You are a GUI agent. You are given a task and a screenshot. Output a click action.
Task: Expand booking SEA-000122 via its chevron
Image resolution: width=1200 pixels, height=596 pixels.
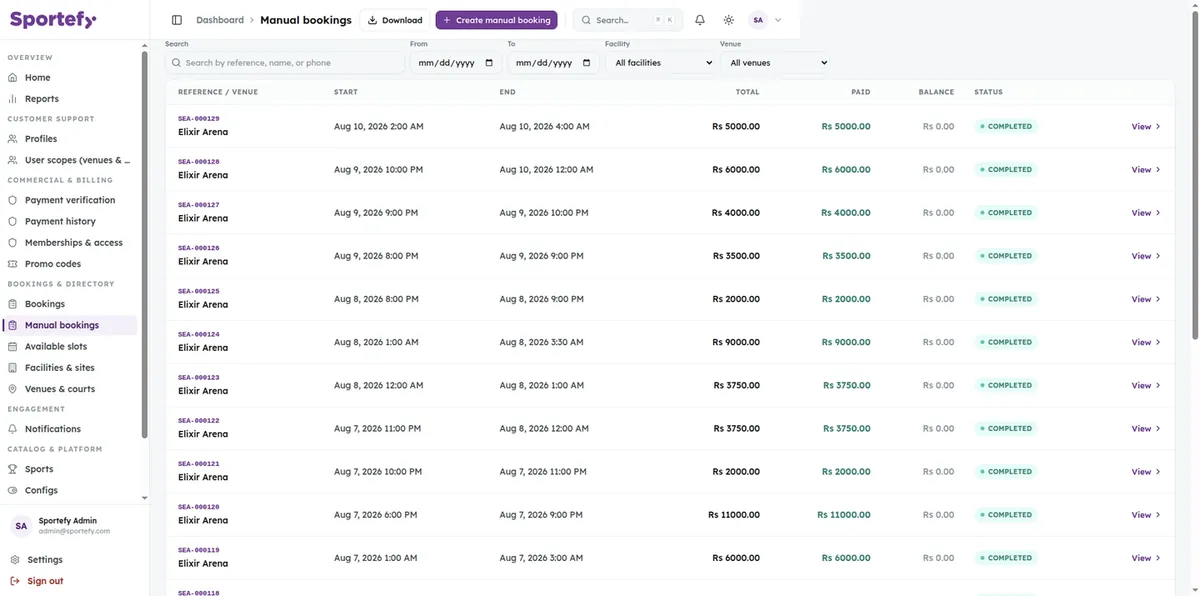pyautogui.click(x=1158, y=429)
